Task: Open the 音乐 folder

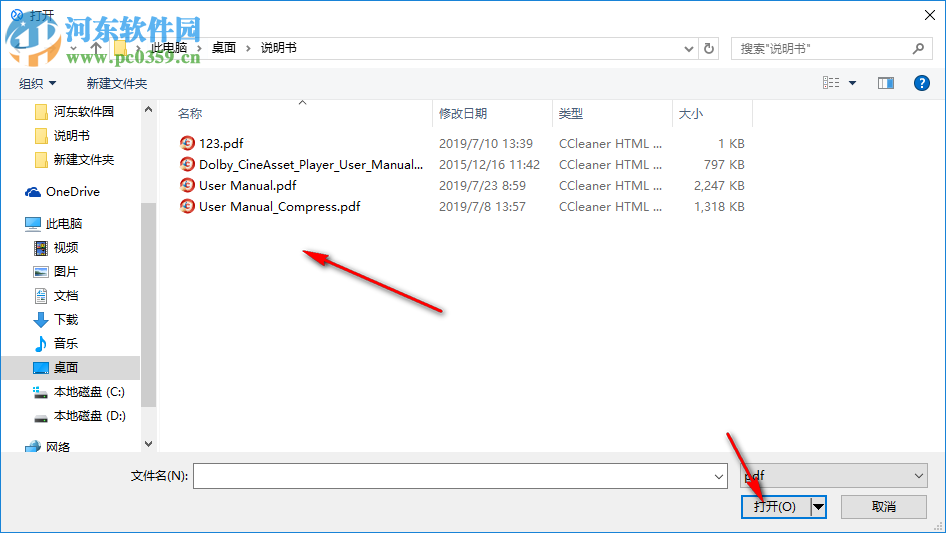Action: tap(66, 343)
